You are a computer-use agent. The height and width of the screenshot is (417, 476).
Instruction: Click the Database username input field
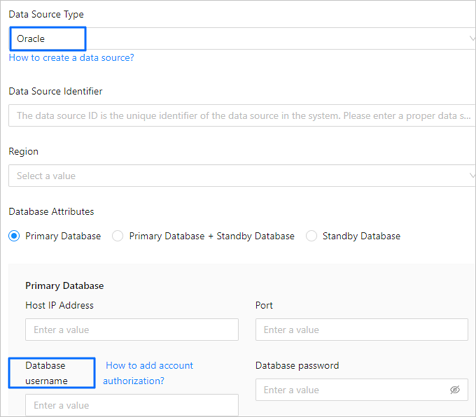tap(132, 405)
